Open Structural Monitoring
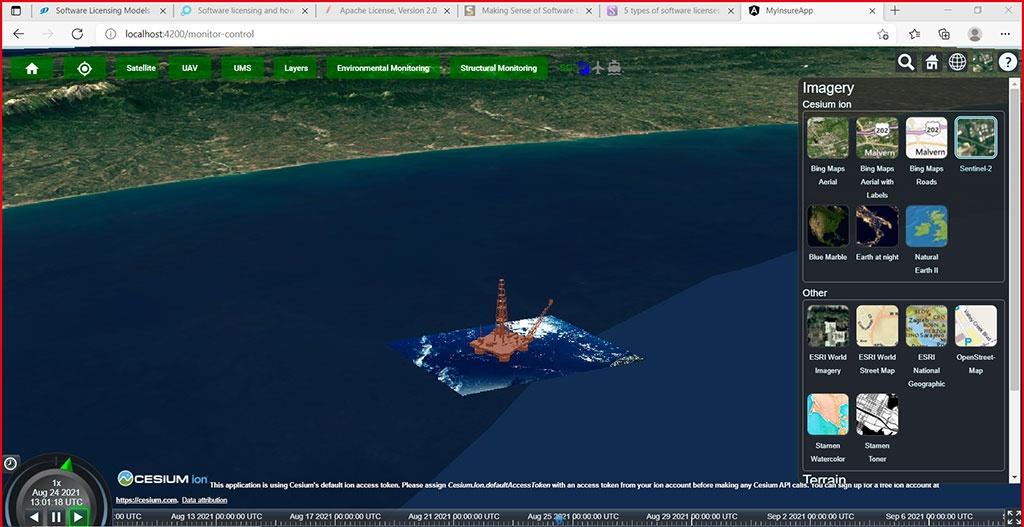 pos(498,68)
